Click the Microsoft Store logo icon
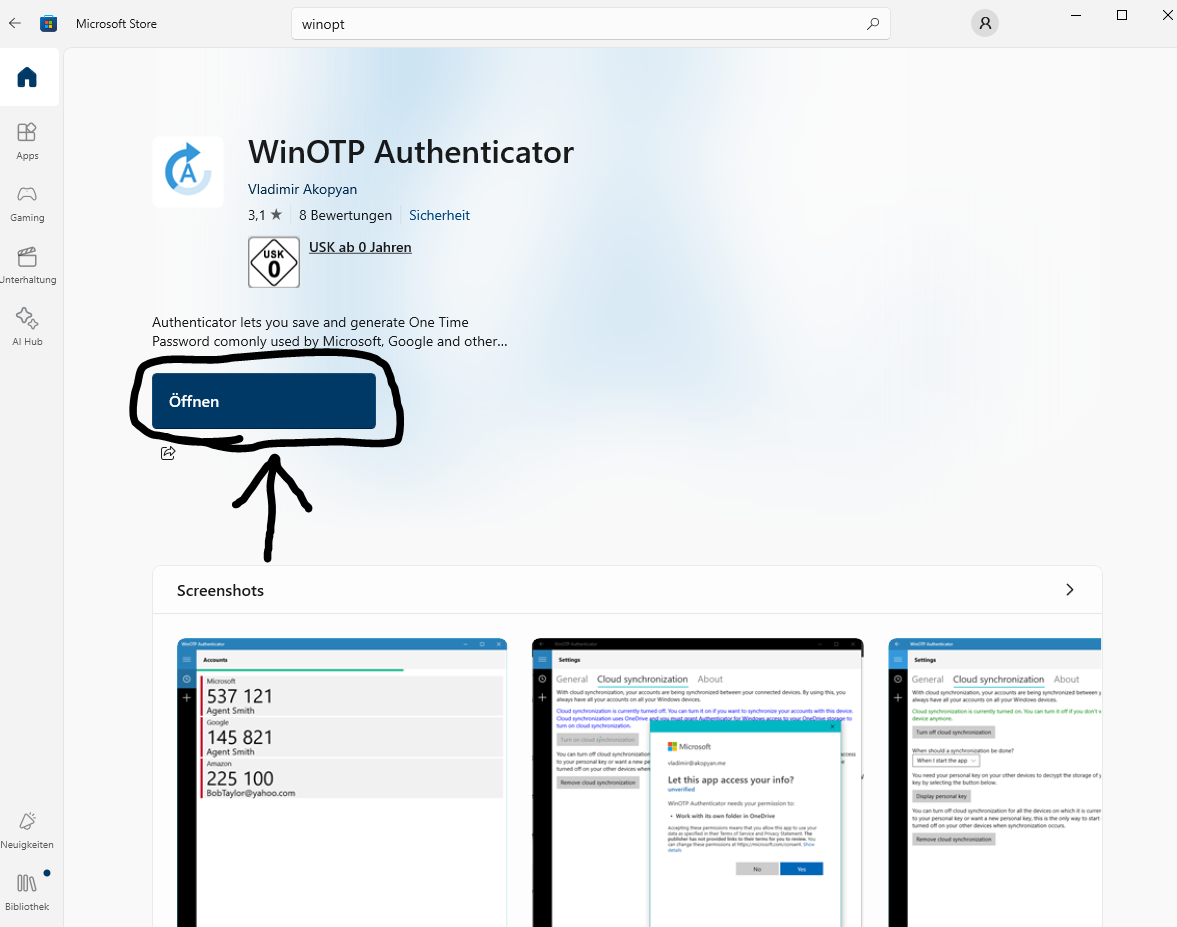This screenshot has height=927, width=1177. [x=49, y=23]
